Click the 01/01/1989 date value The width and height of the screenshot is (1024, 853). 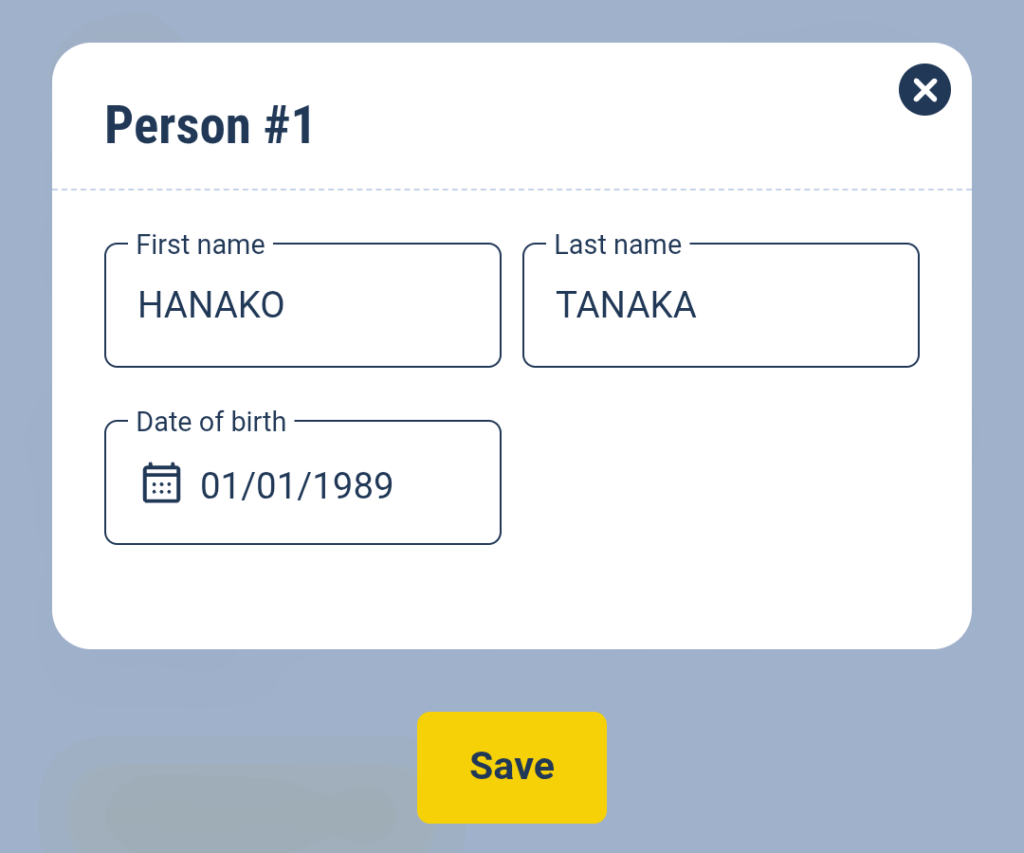pyautogui.click(x=296, y=485)
